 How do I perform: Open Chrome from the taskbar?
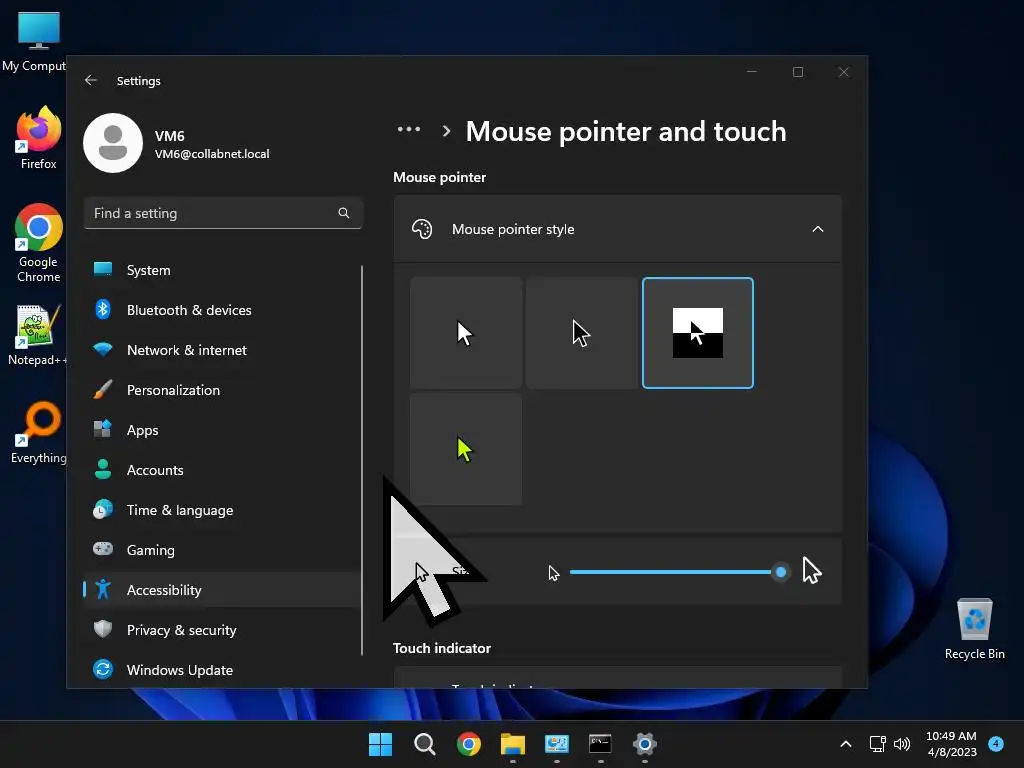468,744
